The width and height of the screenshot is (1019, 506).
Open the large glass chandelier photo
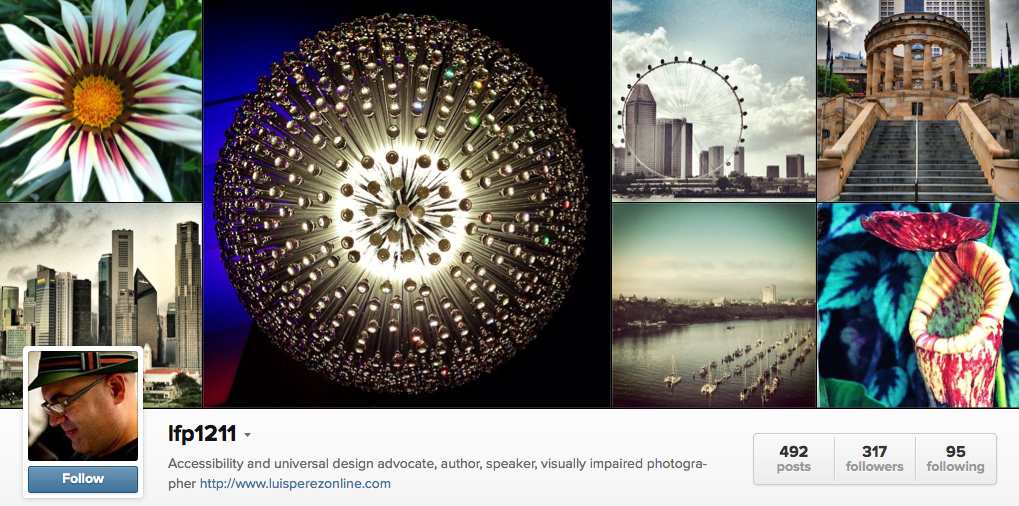[407, 203]
